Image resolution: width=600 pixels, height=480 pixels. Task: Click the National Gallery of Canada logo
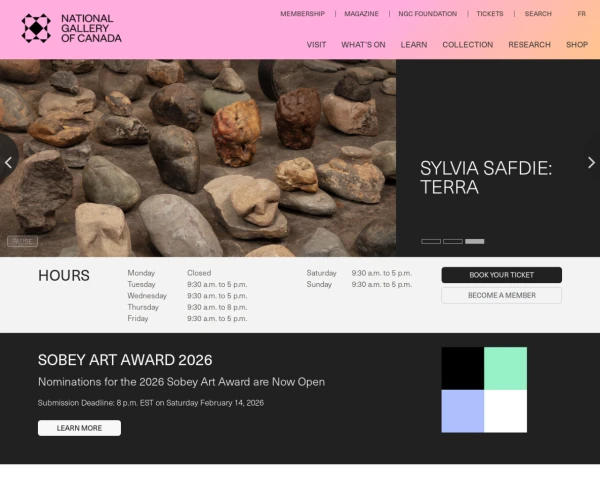(x=71, y=28)
